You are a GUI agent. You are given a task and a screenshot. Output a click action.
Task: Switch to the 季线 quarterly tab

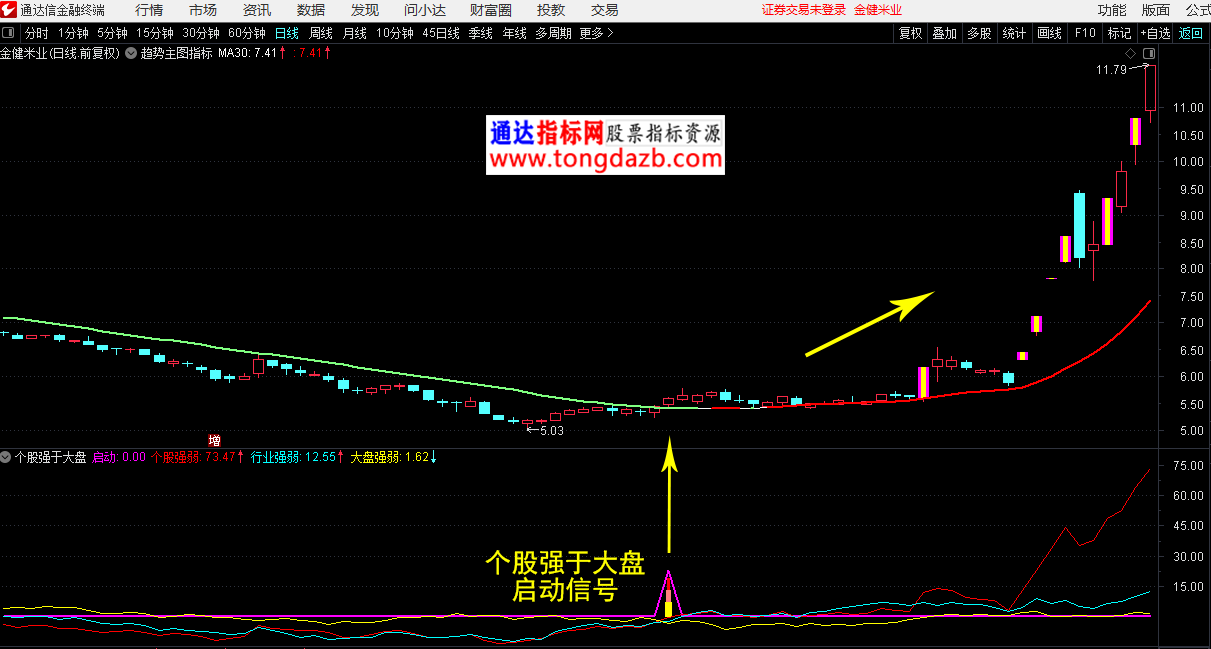481,33
